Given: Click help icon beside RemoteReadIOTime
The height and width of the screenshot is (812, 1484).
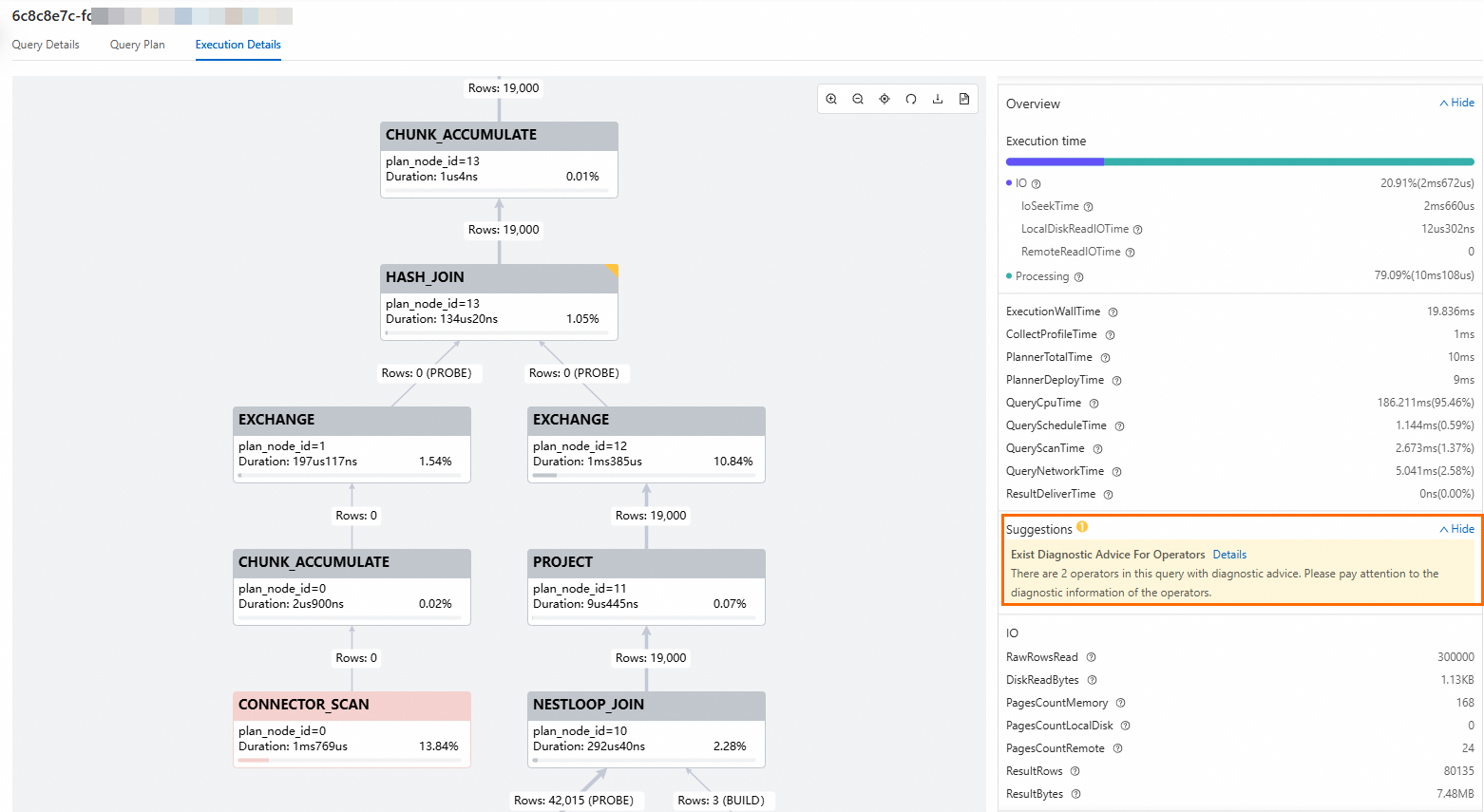Looking at the screenshot, I should tap(1131, 253).
